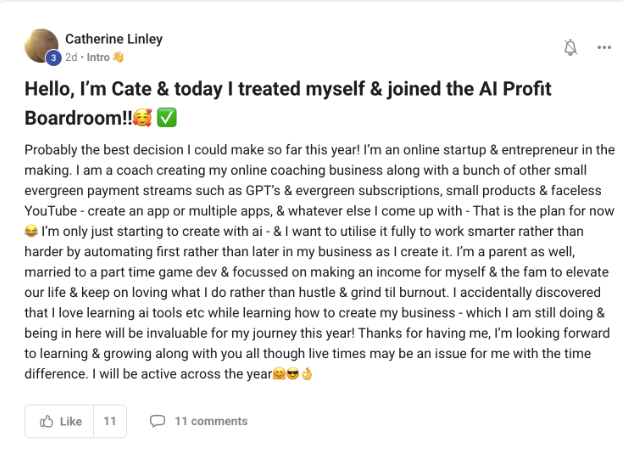Open the three-dot more options menu
635x451 pixels.
point(604,47)
